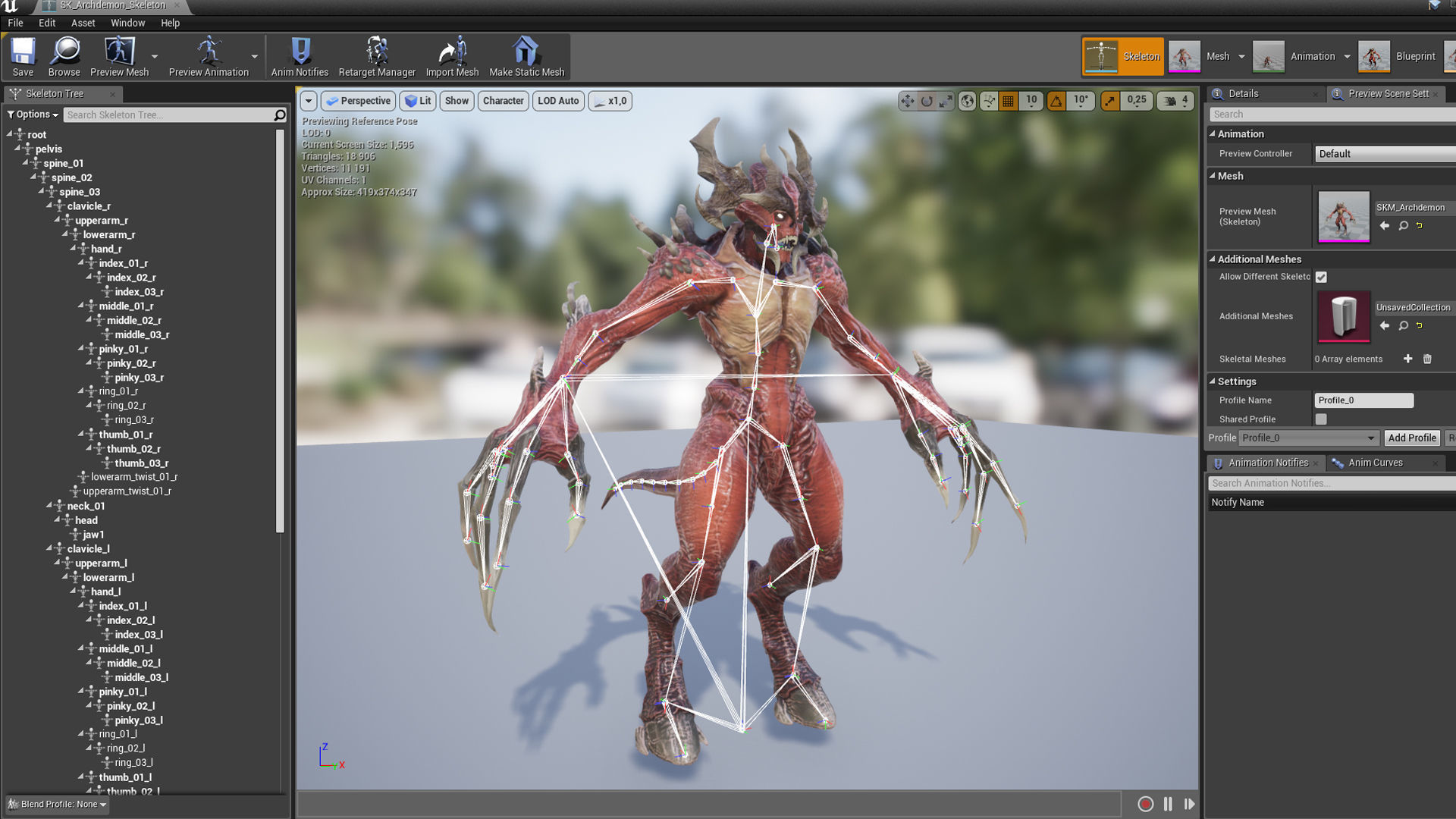
Task: Open surface snapping options in viewport
Action: coord(989,101)
